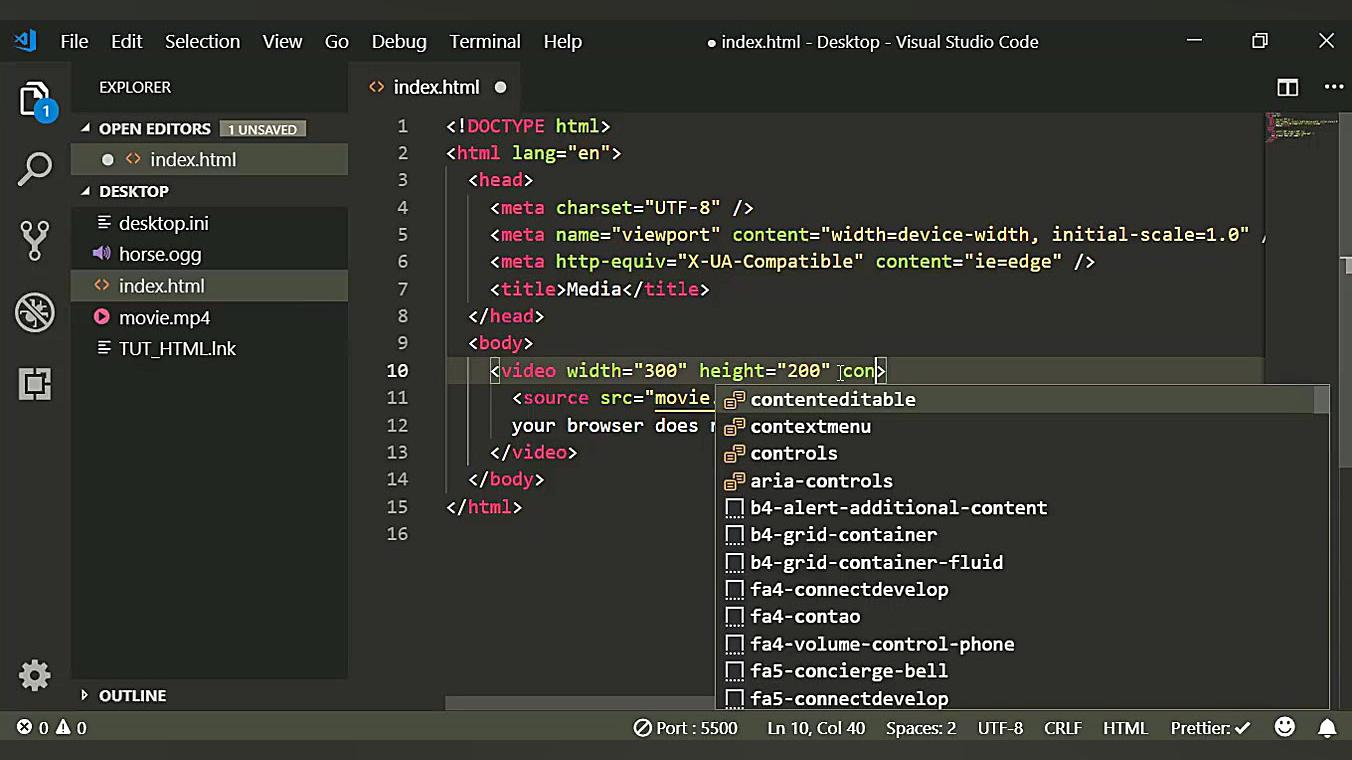Open desktop.ini in the file explorer
1352x760 pixels.
pyautogui.click(x=210, y=223)
